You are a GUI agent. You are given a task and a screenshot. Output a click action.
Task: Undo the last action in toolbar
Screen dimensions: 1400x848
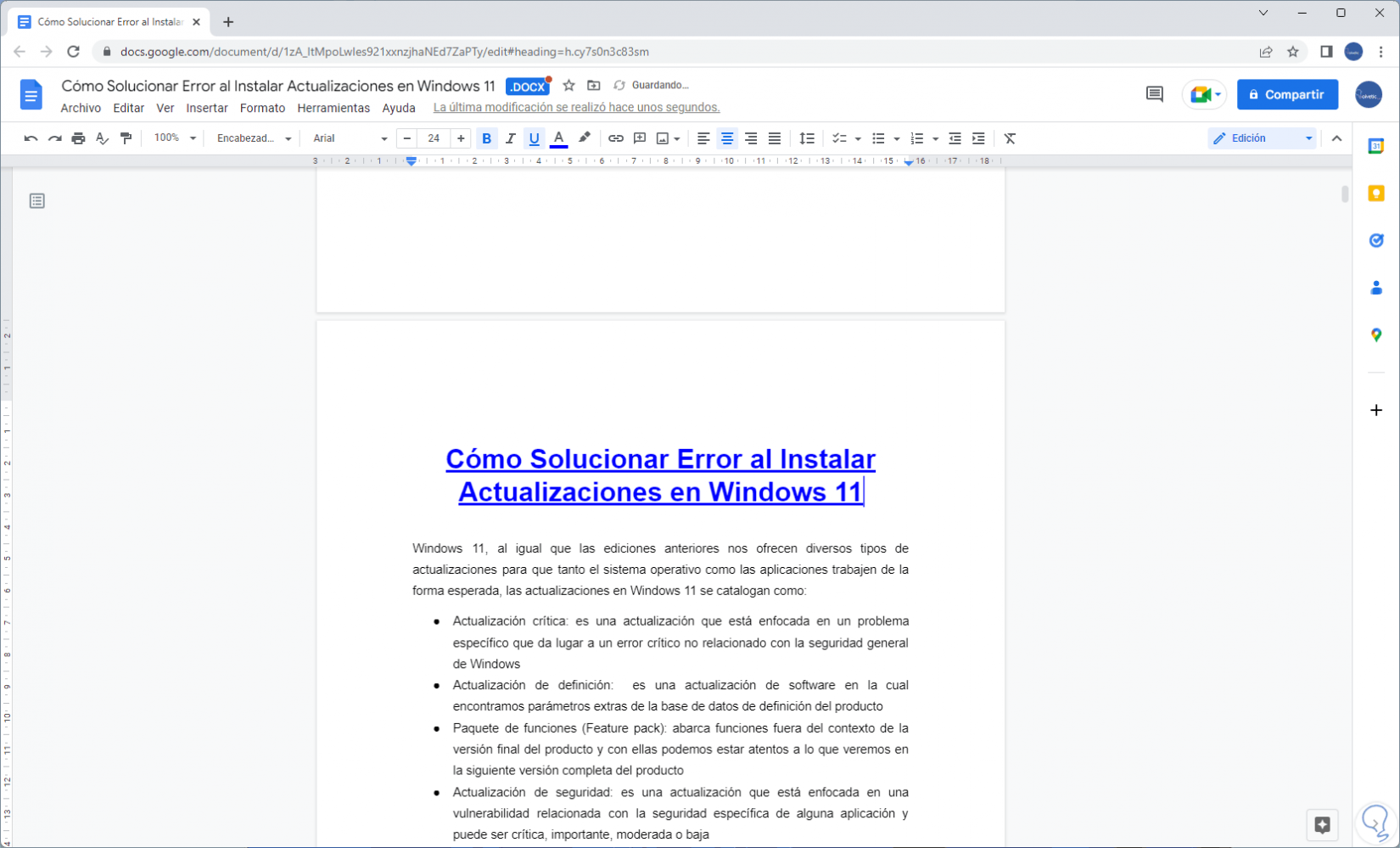[x=31, y=138]
